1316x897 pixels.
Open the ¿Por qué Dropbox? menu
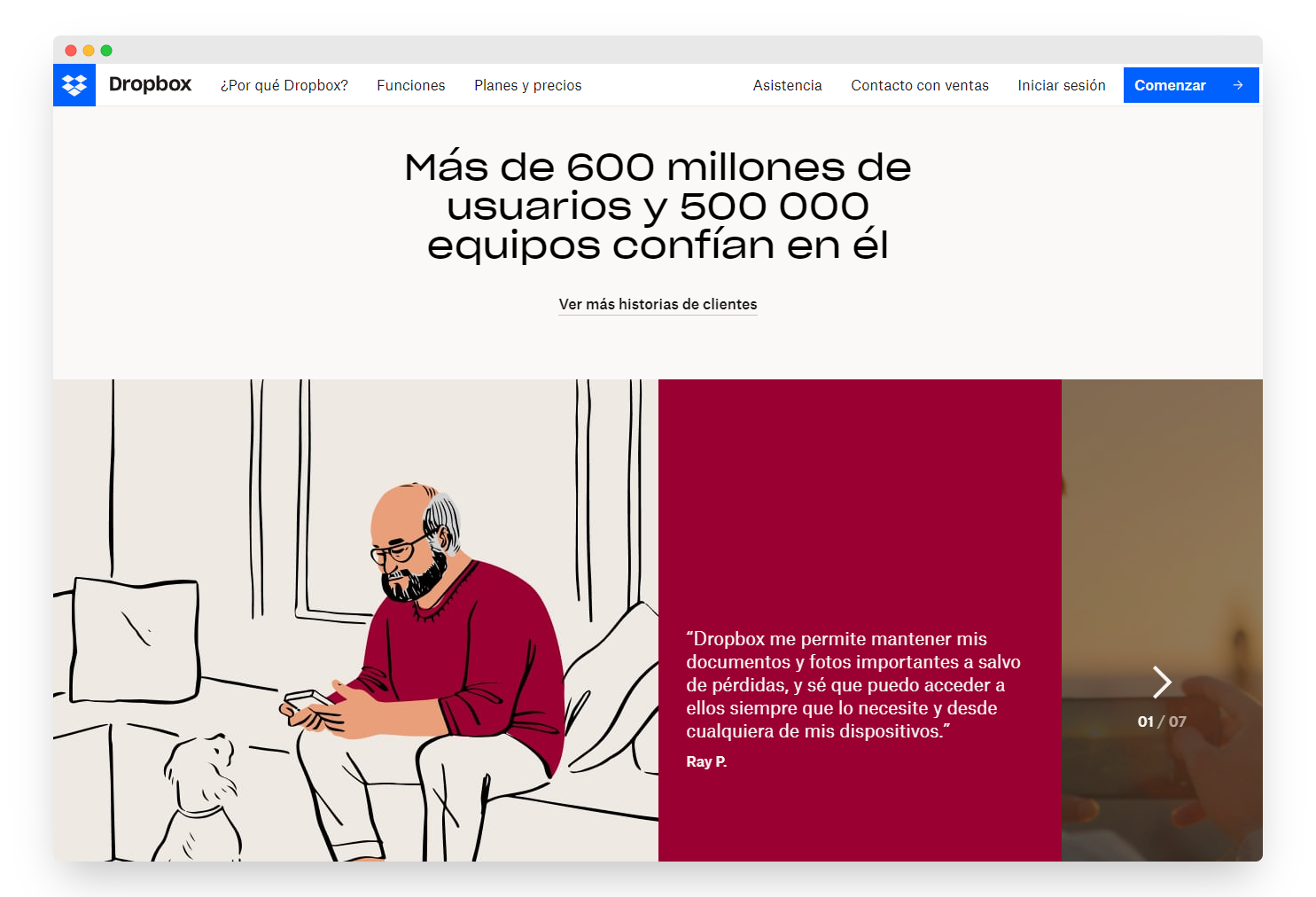[x=284, y=85]
